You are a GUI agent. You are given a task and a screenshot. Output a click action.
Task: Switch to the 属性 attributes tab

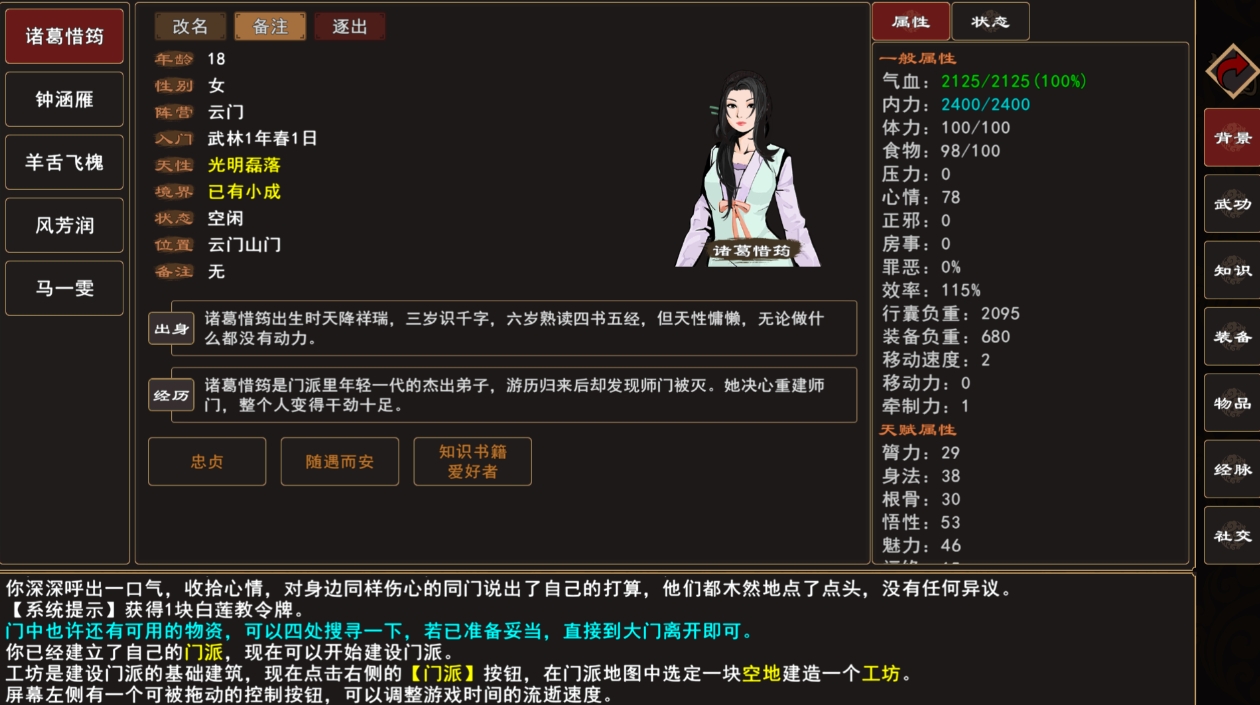pos(910,21)
